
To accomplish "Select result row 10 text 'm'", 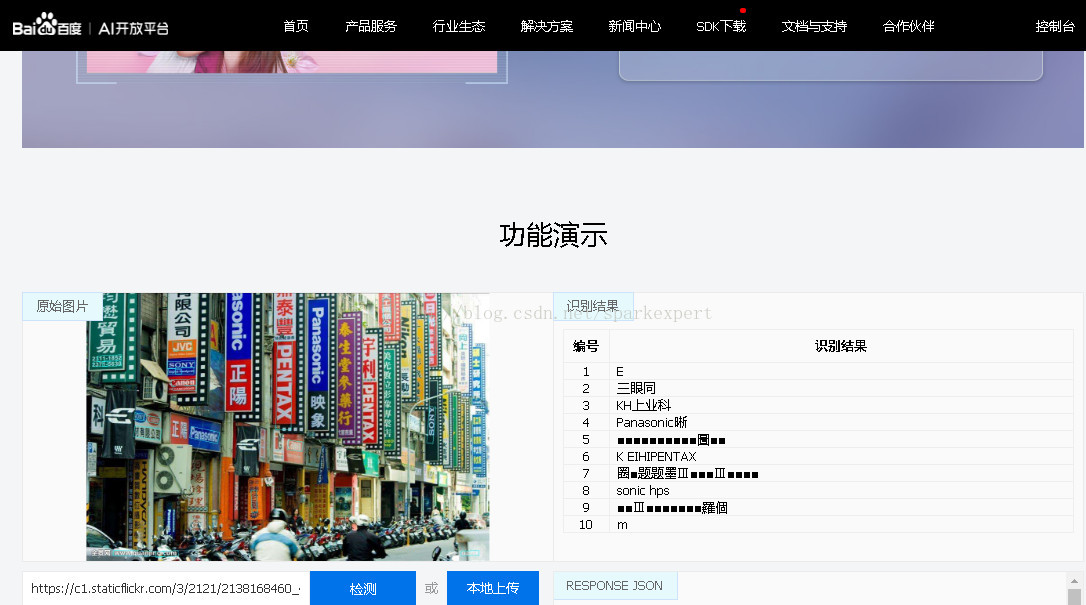I will point(622,525).
